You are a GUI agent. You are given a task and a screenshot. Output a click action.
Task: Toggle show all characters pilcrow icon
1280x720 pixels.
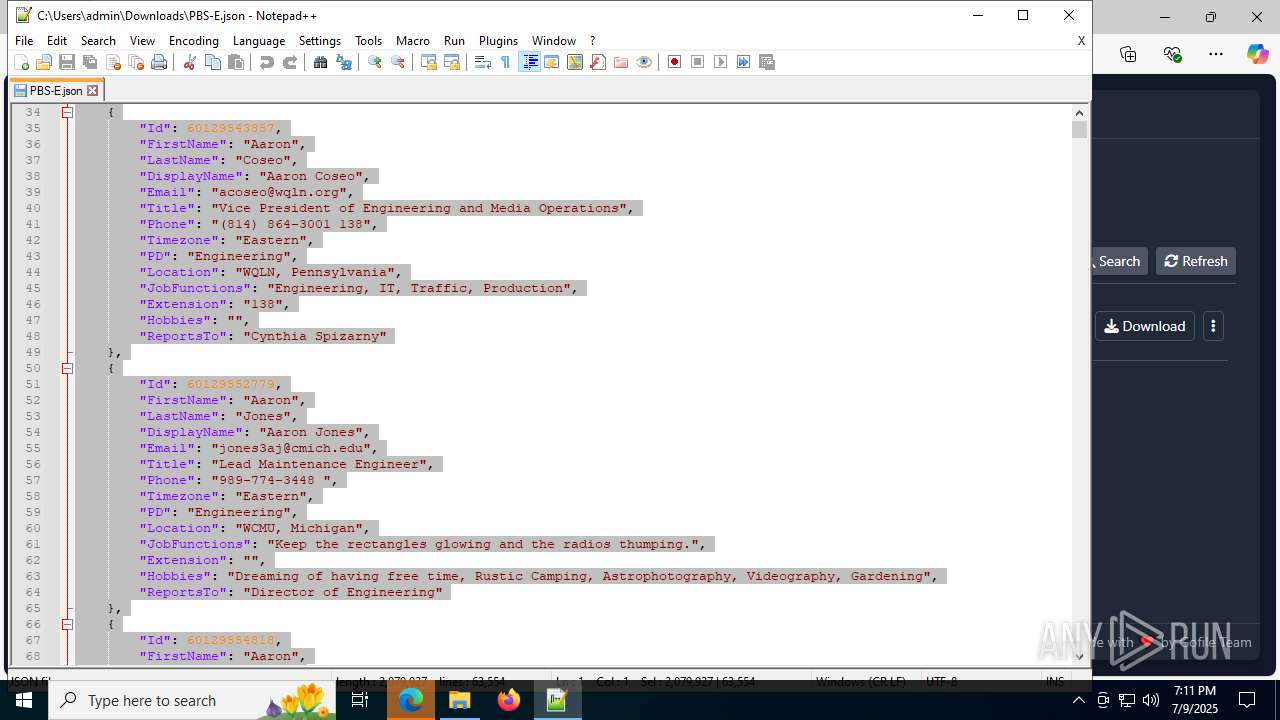click(x=505, y=62)
